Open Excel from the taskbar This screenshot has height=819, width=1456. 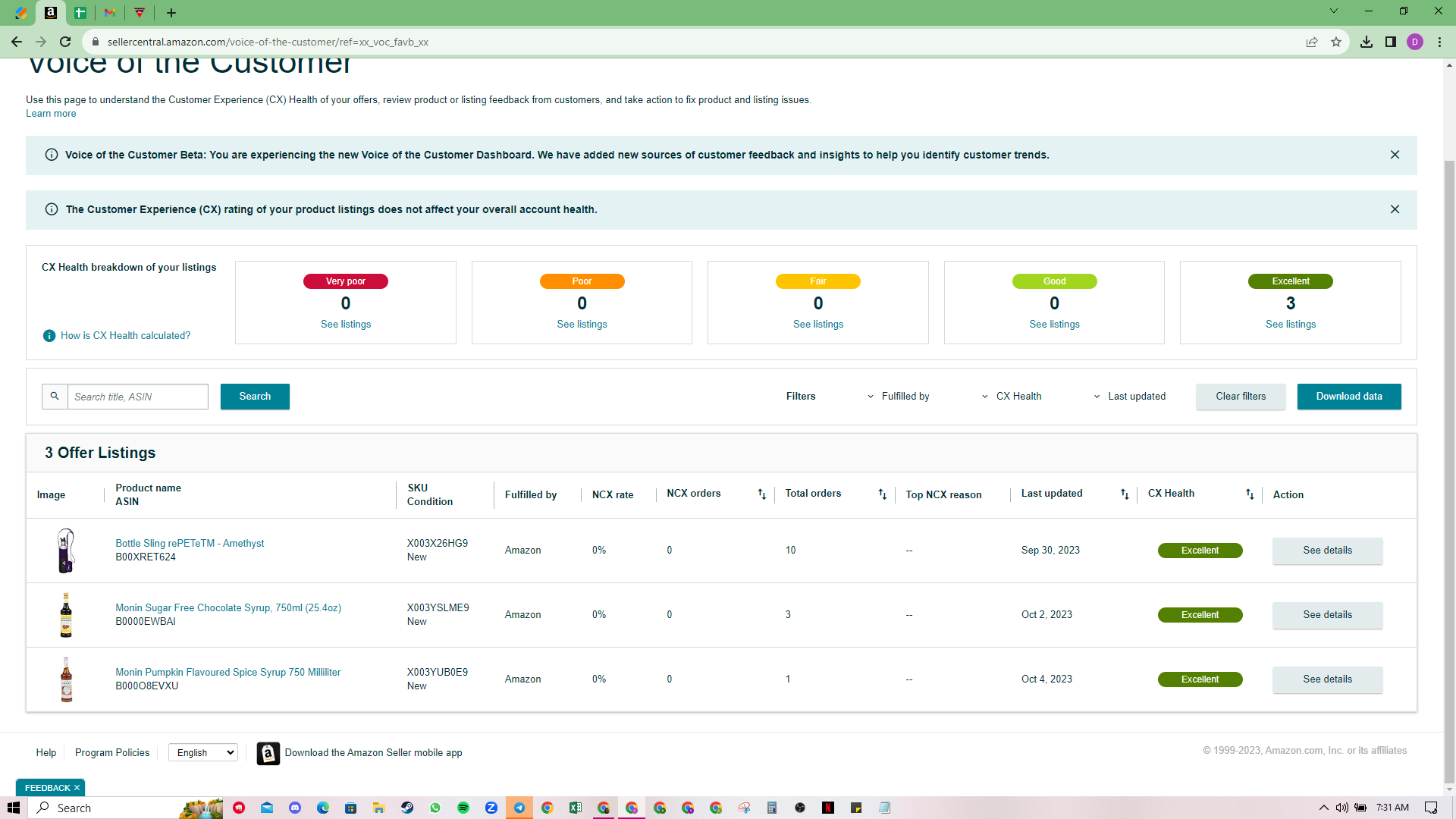tap(576, 808)
